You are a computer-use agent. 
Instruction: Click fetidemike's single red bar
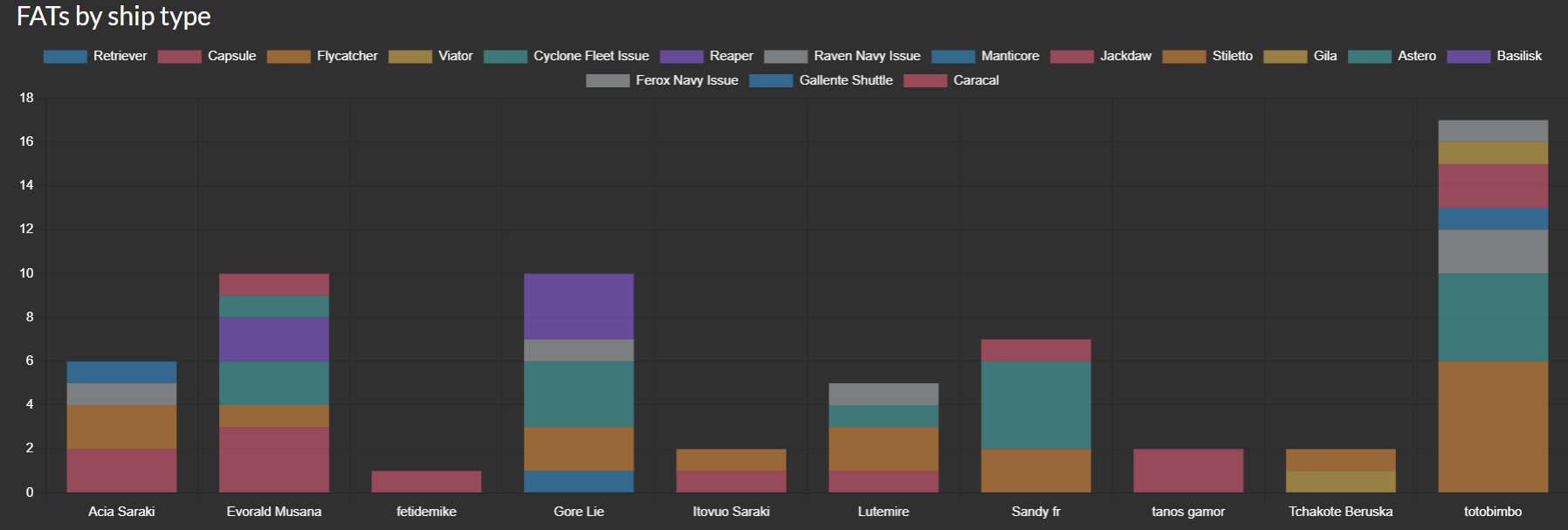tap(426, 482)
